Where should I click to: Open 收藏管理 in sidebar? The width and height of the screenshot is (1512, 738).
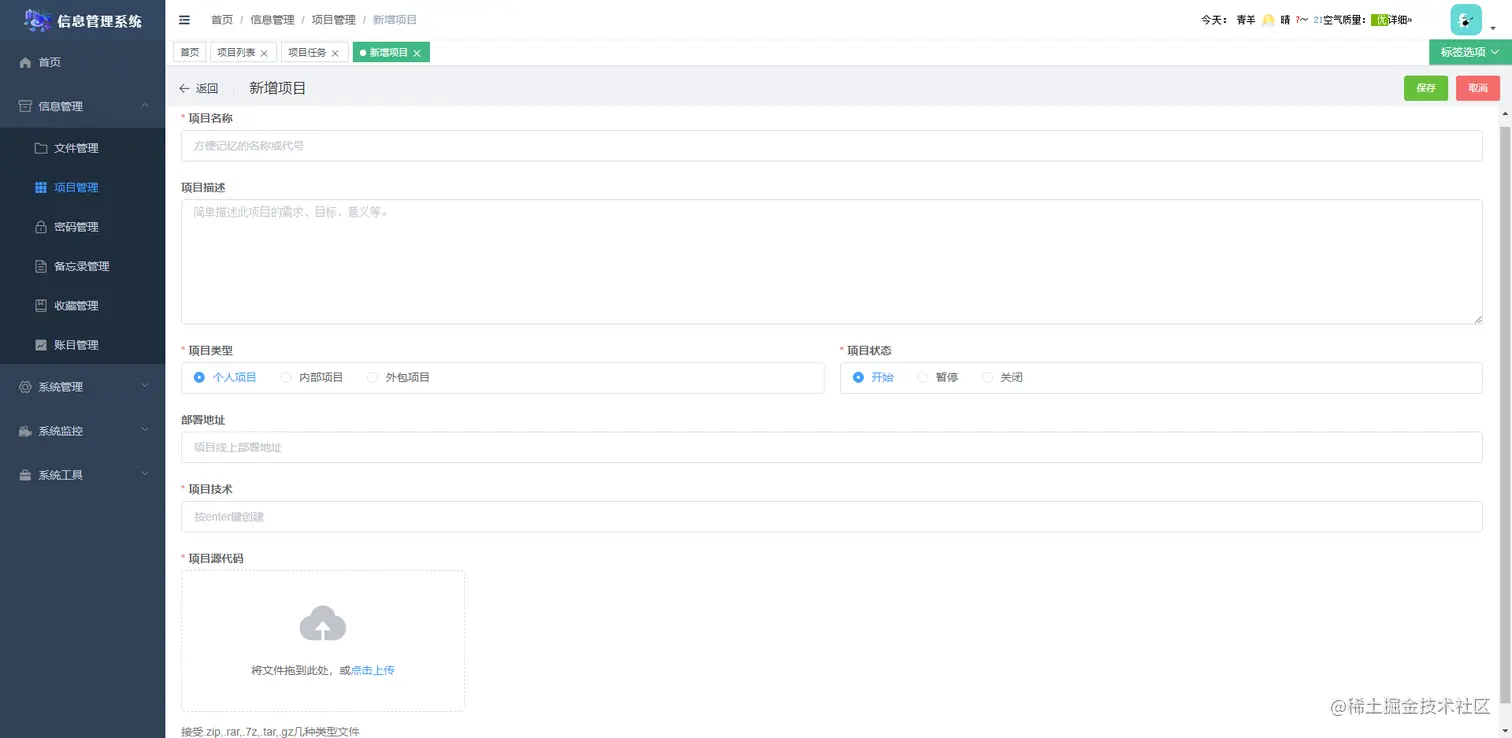click(x=82, y=305)
